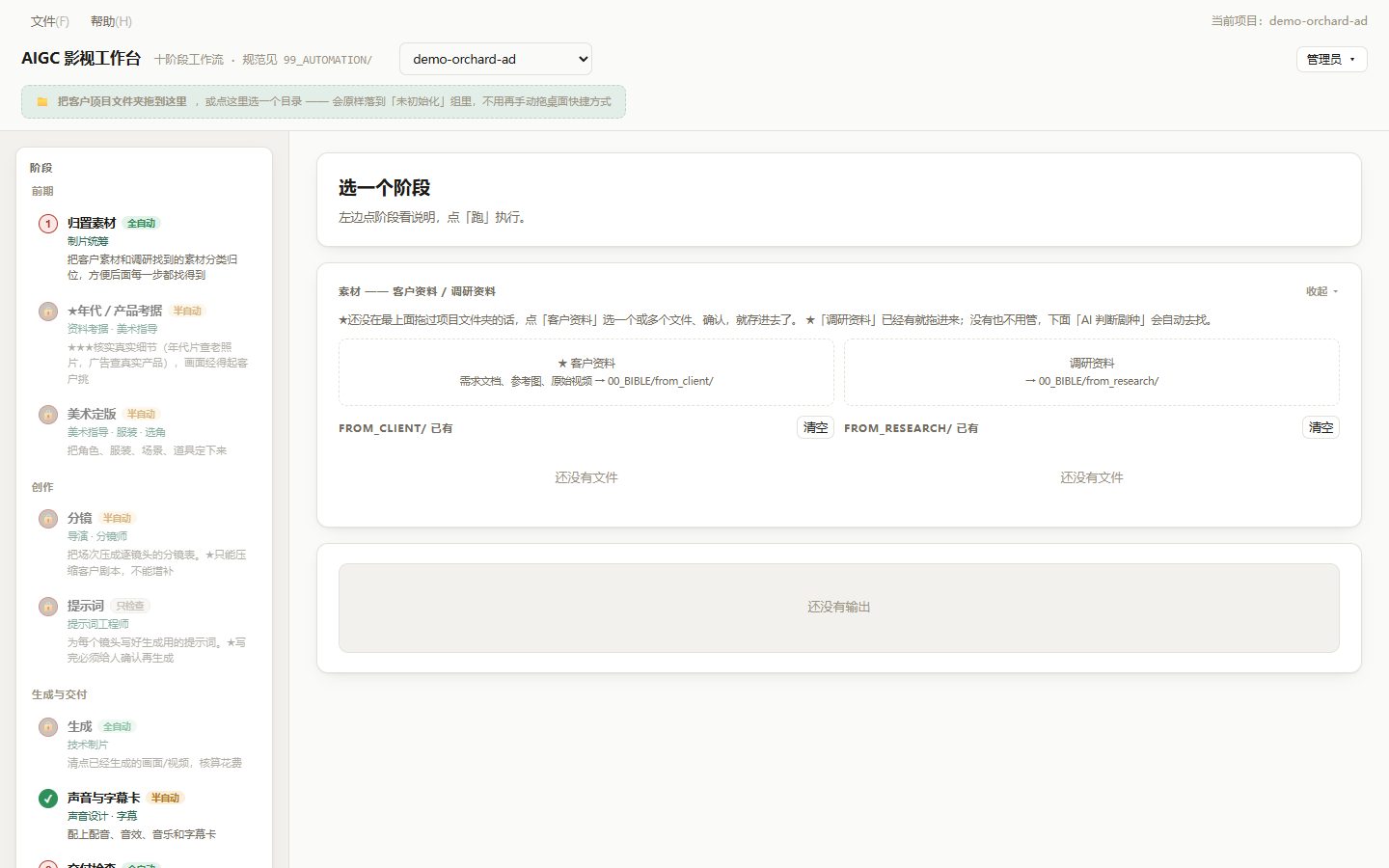Click the 提示词工程师 role label

coord(98,624)
